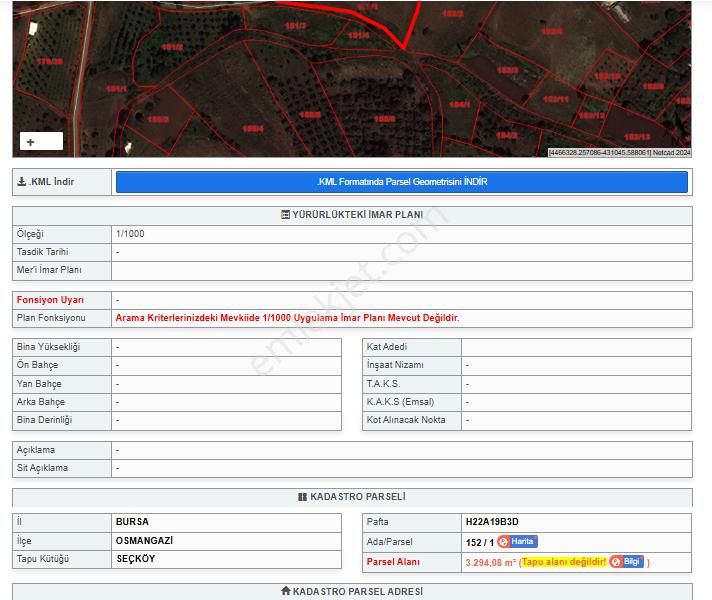Click the Kadastro Parseli header grid icon
The image size is (712, 600).
[302, 497]
